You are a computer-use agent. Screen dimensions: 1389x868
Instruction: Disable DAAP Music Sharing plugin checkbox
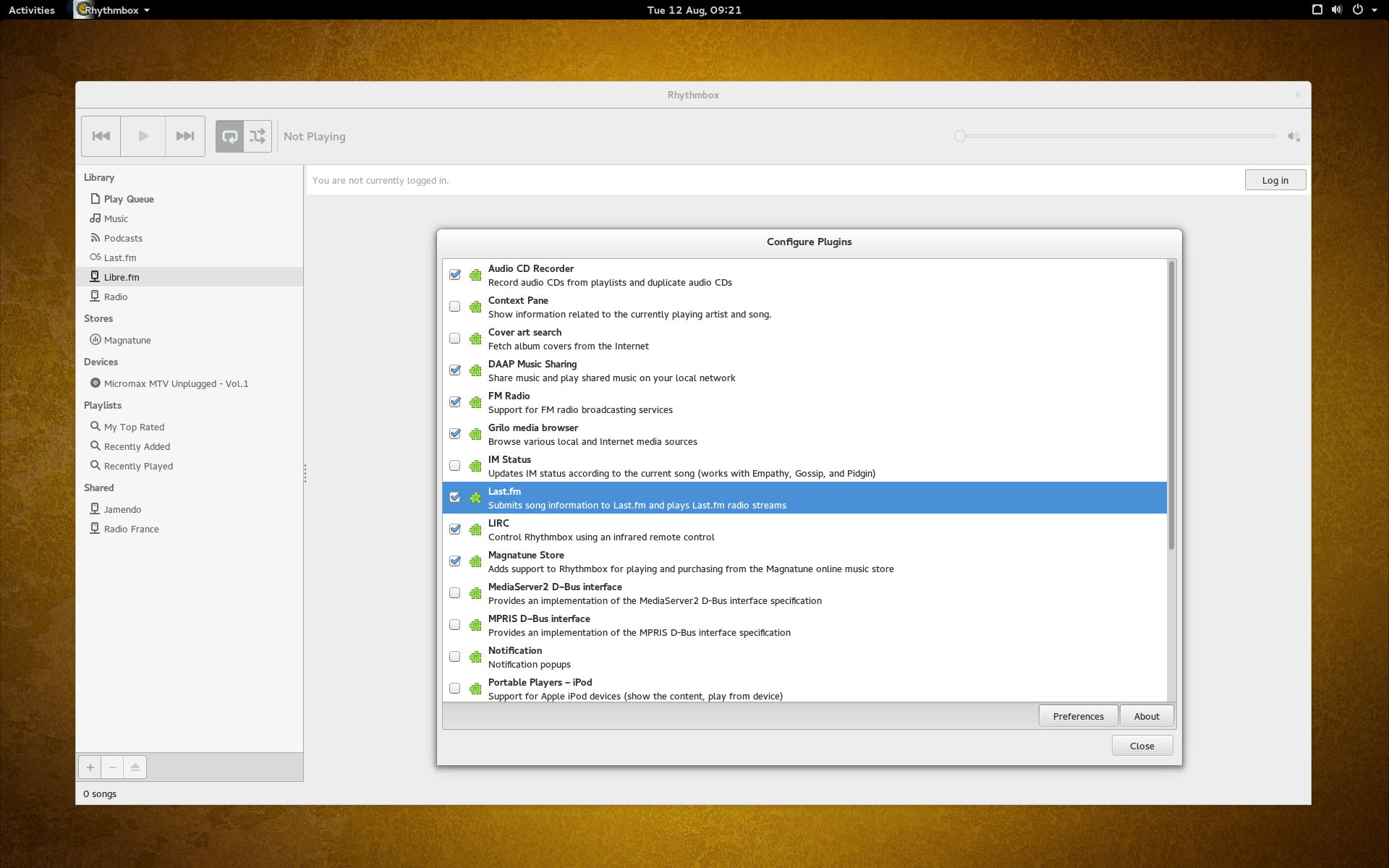[455, 370]
